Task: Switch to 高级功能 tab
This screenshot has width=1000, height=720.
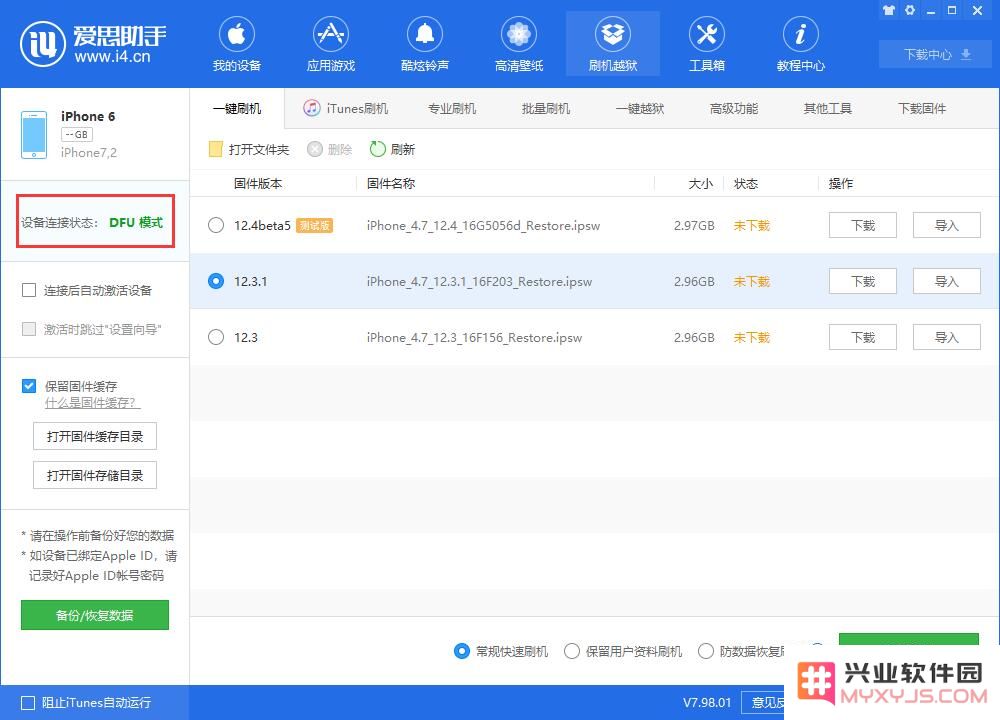Action: click(734, 108)
